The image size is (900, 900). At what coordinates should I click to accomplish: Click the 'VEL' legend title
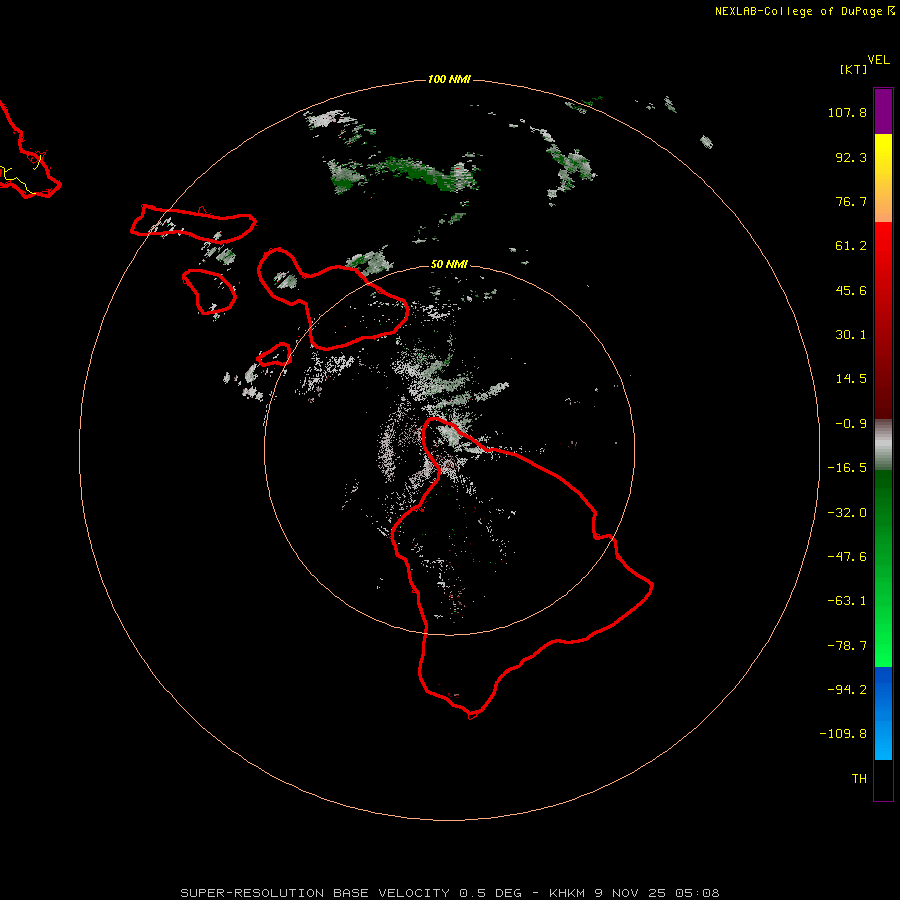pos(878,60)
